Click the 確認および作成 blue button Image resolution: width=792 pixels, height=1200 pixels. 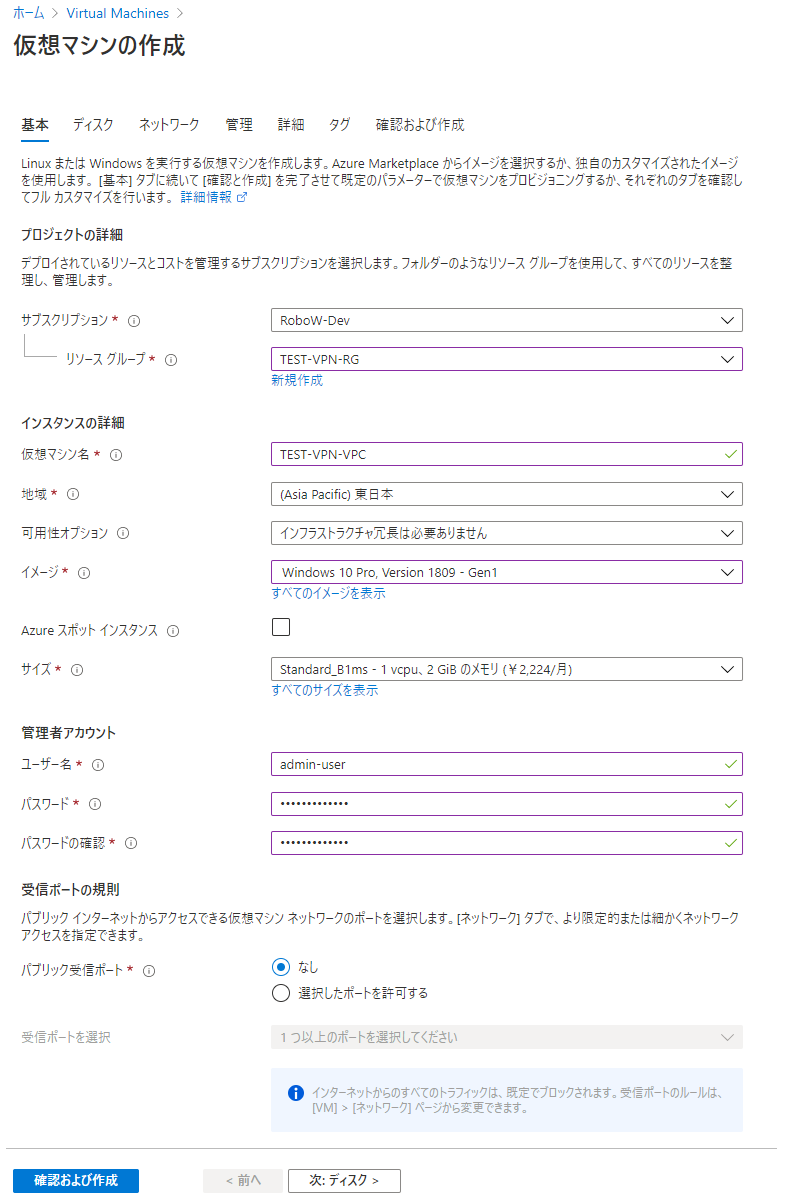(x=76, y=1181)
